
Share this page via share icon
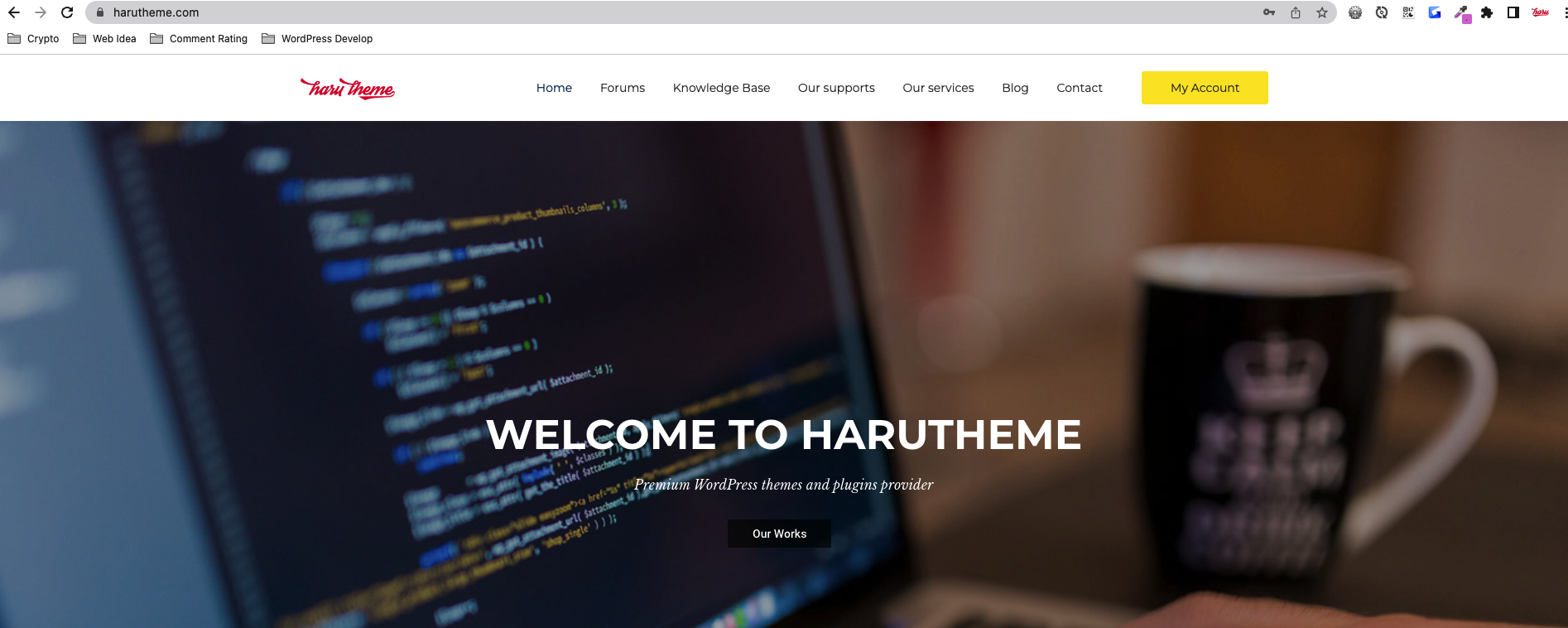click(x=1296, y=12)
